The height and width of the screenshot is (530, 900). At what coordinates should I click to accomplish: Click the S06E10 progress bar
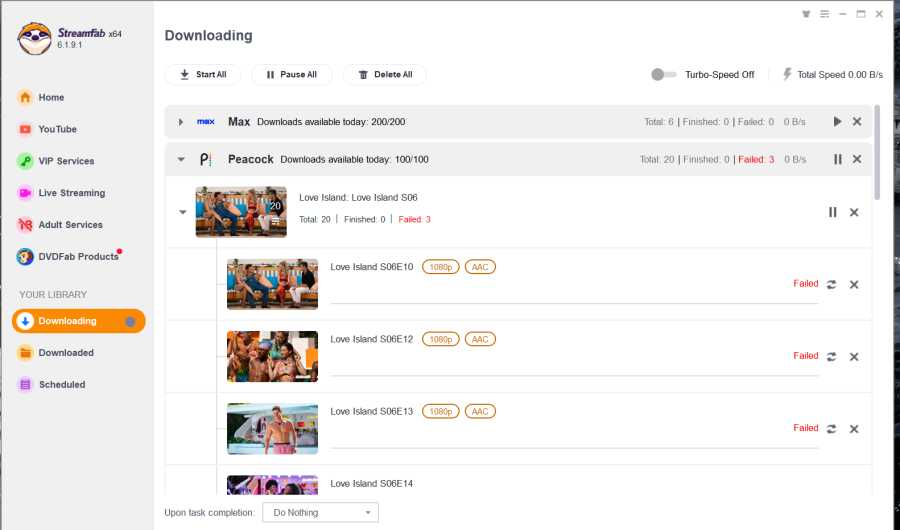pos(574,303)
